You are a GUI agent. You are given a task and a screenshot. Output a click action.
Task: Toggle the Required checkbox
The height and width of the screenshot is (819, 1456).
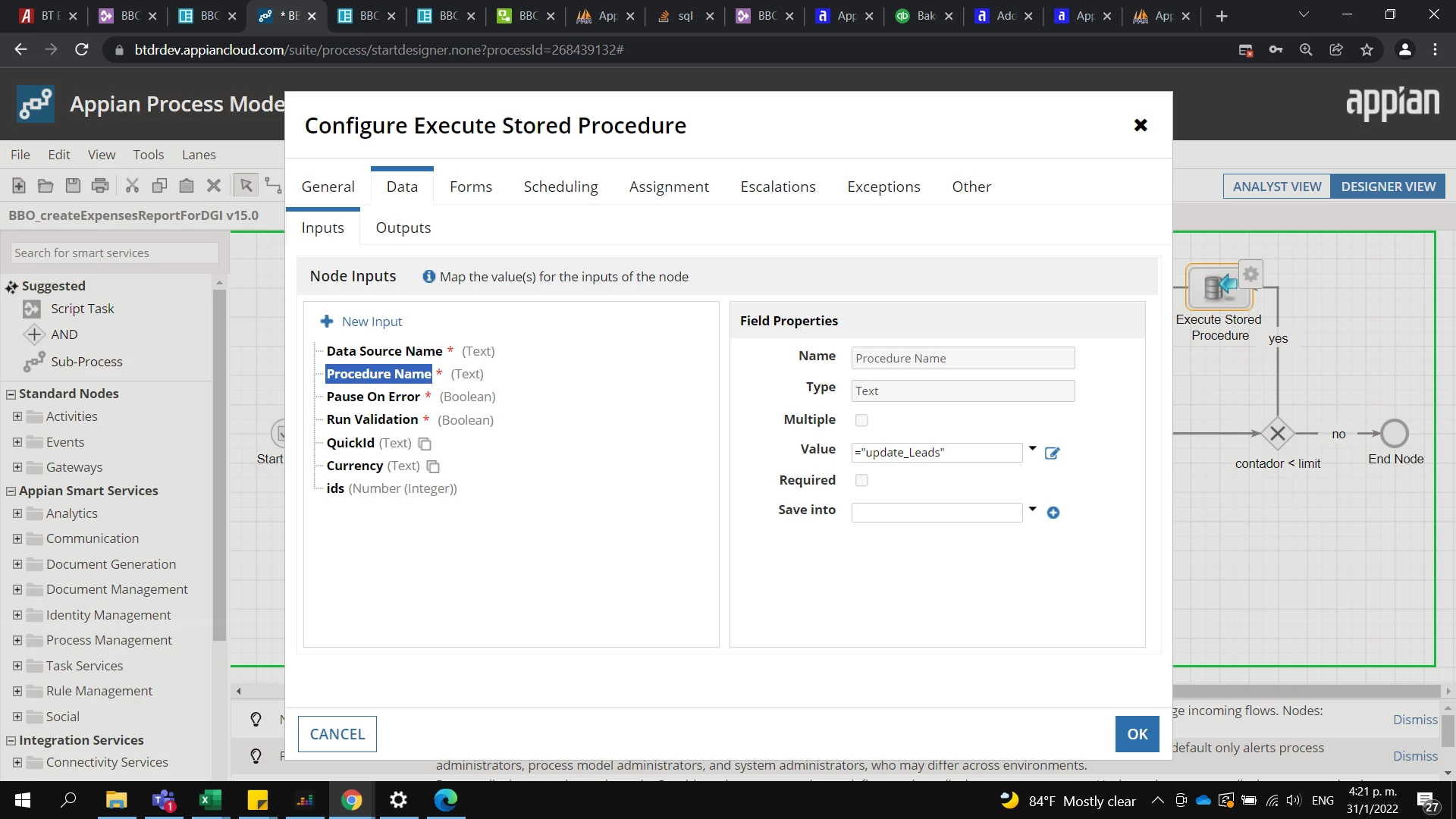point(861,481)
